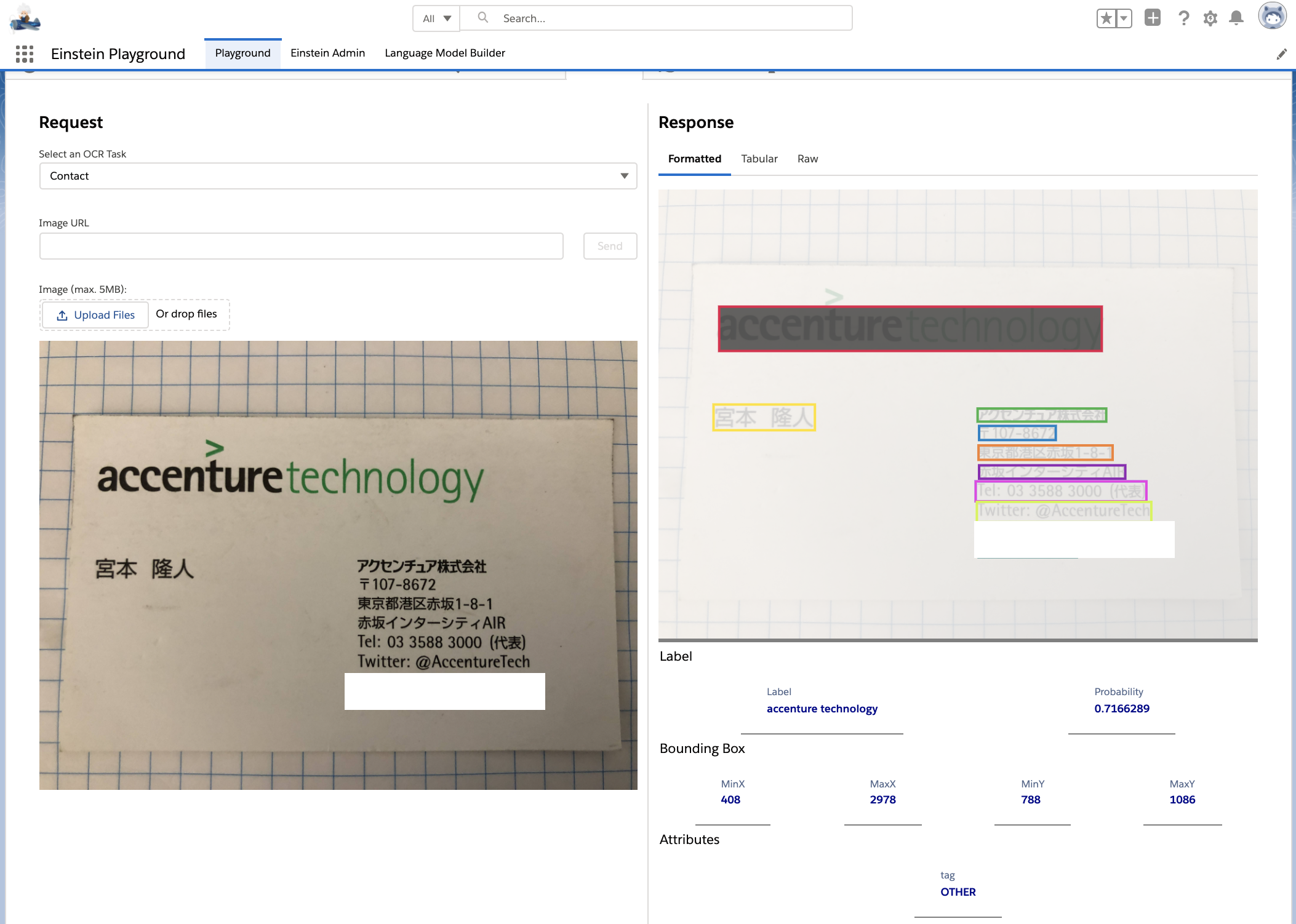Image resolution: width=1296 pixels, height=924 pixels.
Task: Open the Language Model Builder tab
Action: (444, 53)
